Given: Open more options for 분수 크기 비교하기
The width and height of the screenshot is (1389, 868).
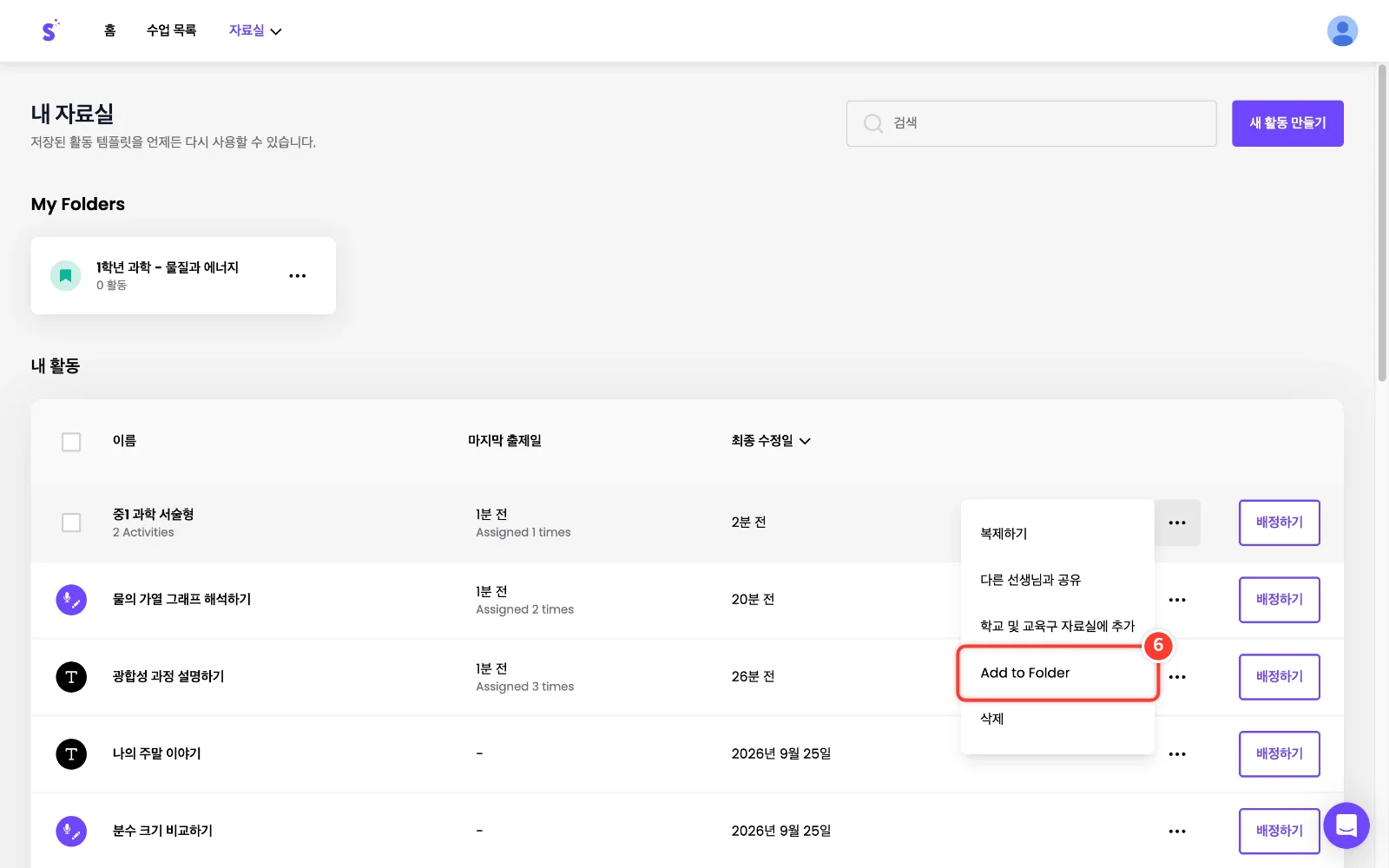Looking at the screenshot, I should click(1177, 832).
